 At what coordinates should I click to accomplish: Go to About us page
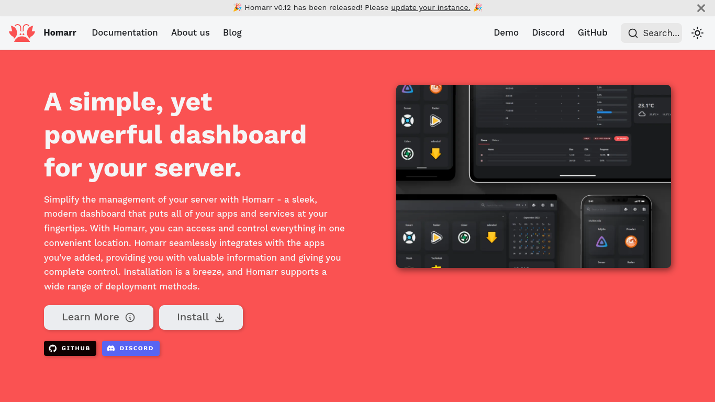[190, 33]
